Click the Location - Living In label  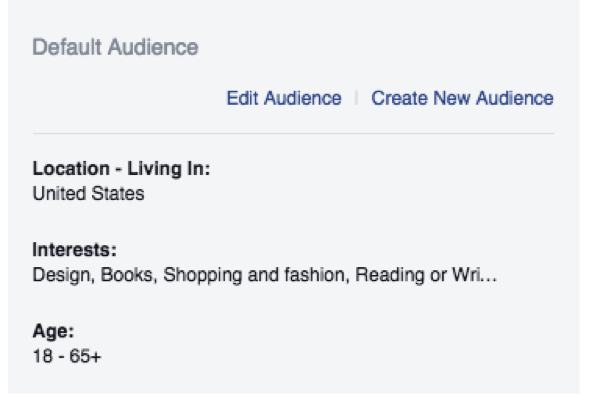(x=121, y=168)
